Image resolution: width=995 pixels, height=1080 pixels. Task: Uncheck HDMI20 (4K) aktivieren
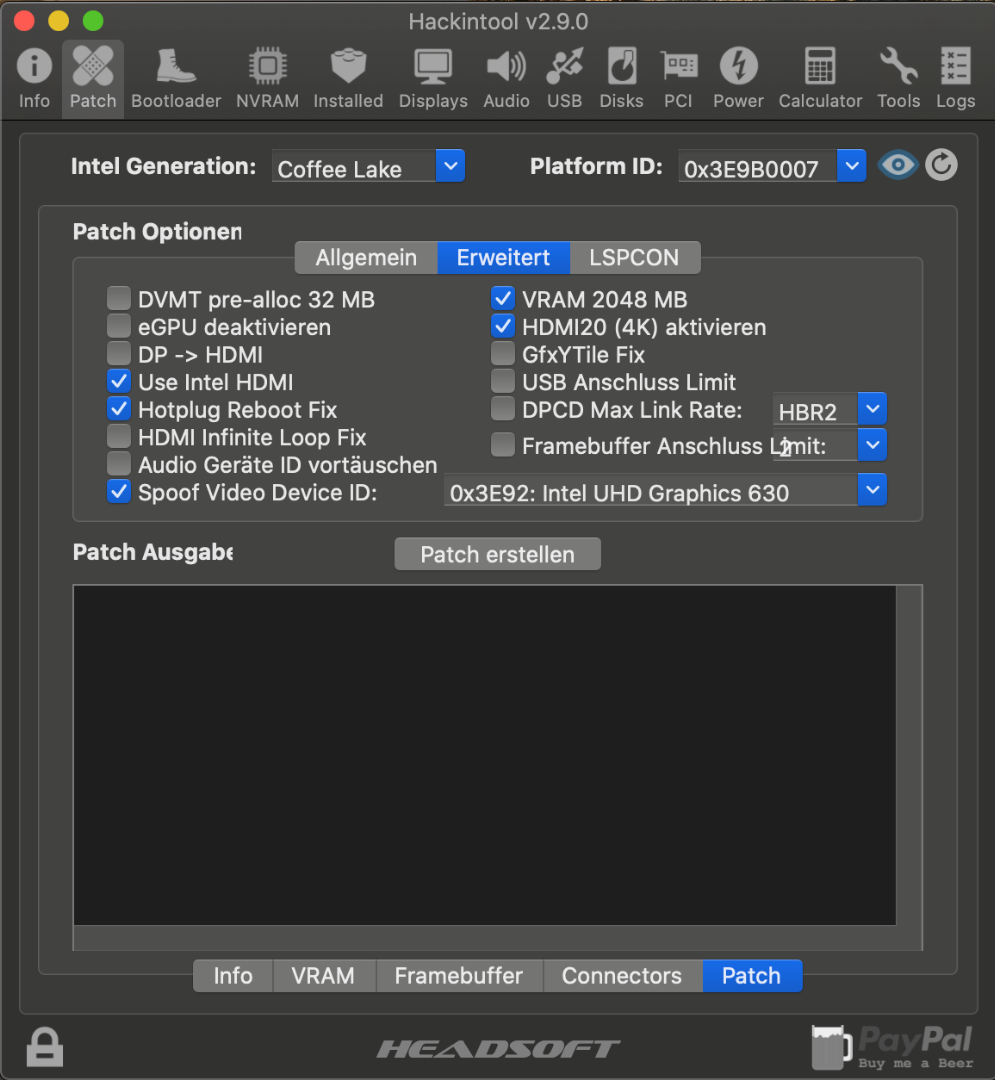pos(503,326)
